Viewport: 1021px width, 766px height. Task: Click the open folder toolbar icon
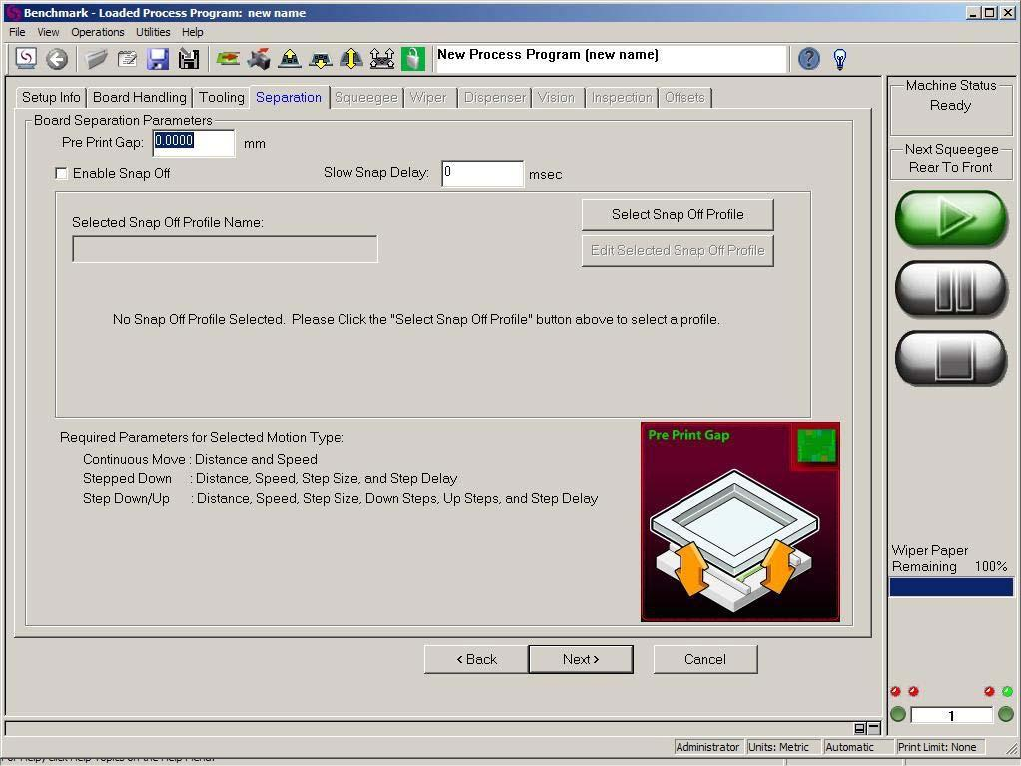pos(97,59)
